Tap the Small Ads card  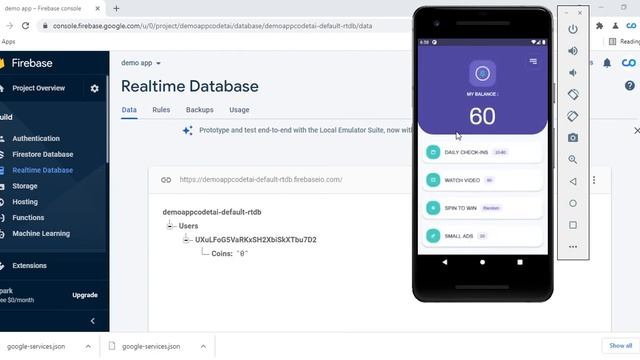tap(482, 236)
